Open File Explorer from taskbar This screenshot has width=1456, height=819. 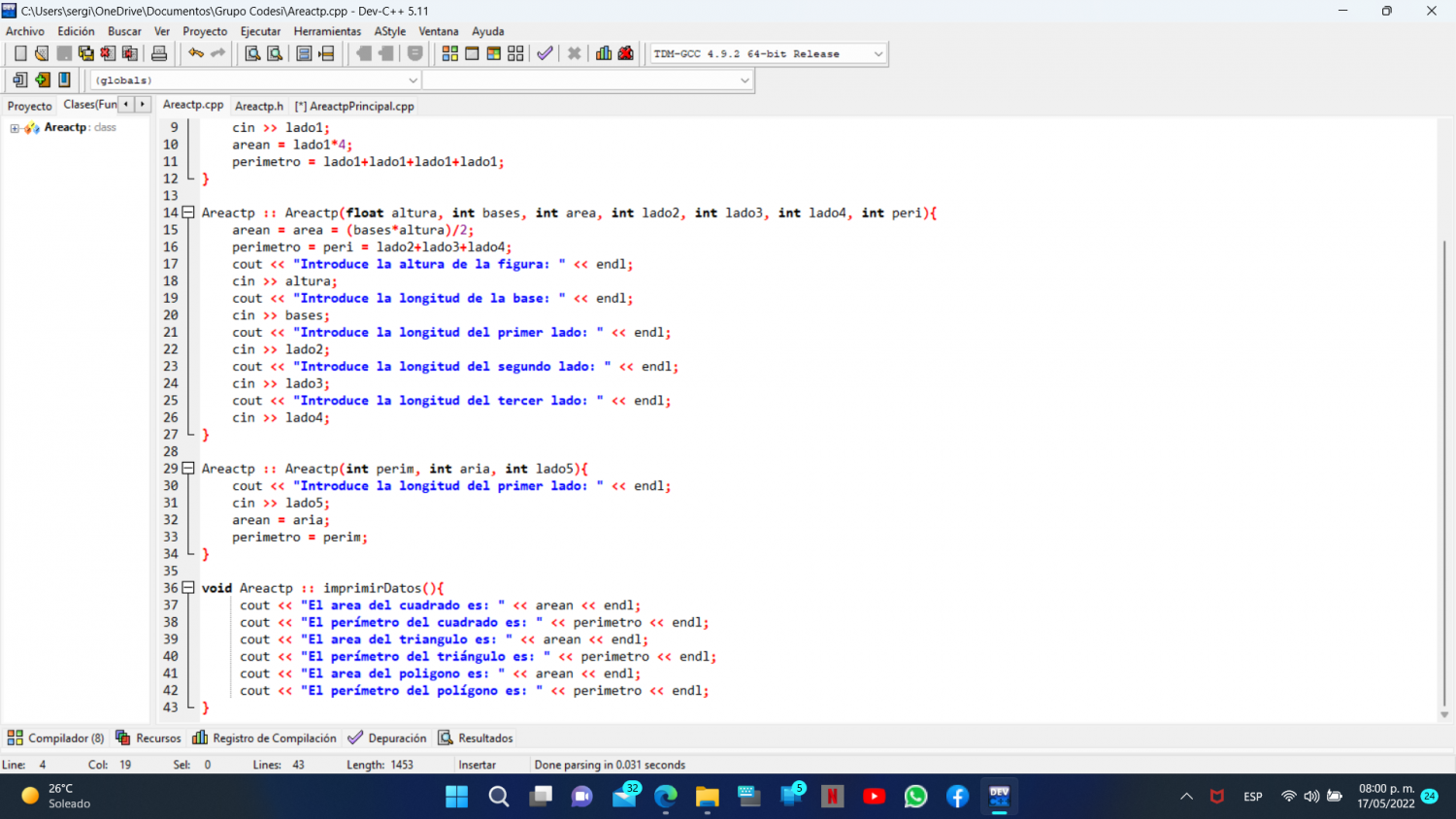pyautogui.click(x=707, y=797)
